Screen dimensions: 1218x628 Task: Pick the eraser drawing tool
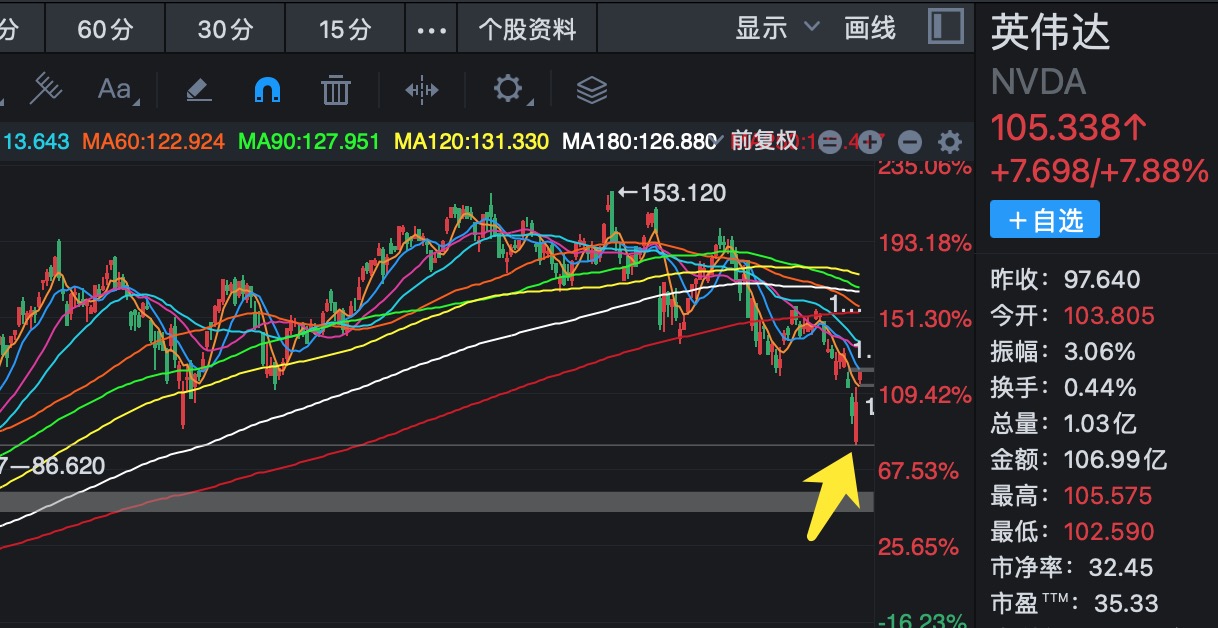199,90
